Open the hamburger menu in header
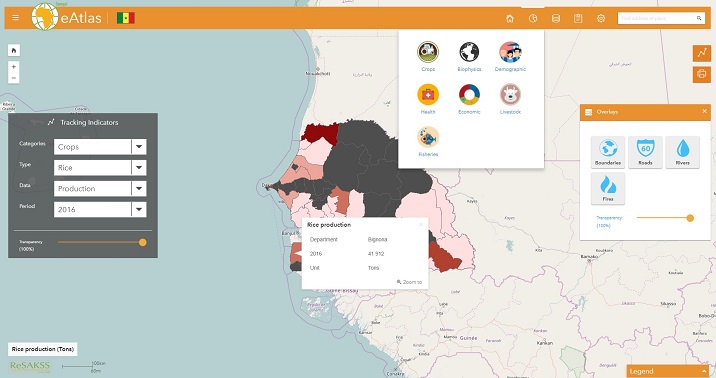The width and height of the screenshot is (716, 378). [16, 18]
